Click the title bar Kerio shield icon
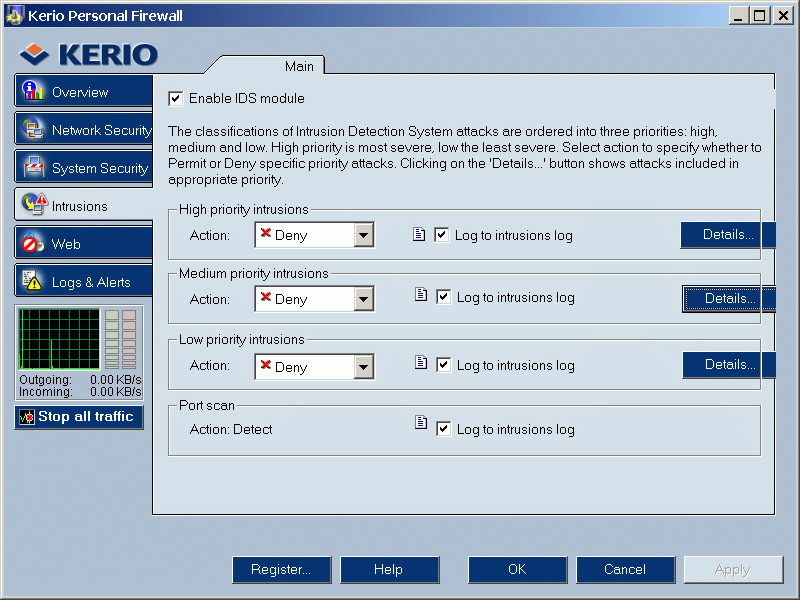Viewport: 800px width, 600px height. (14, 15)
